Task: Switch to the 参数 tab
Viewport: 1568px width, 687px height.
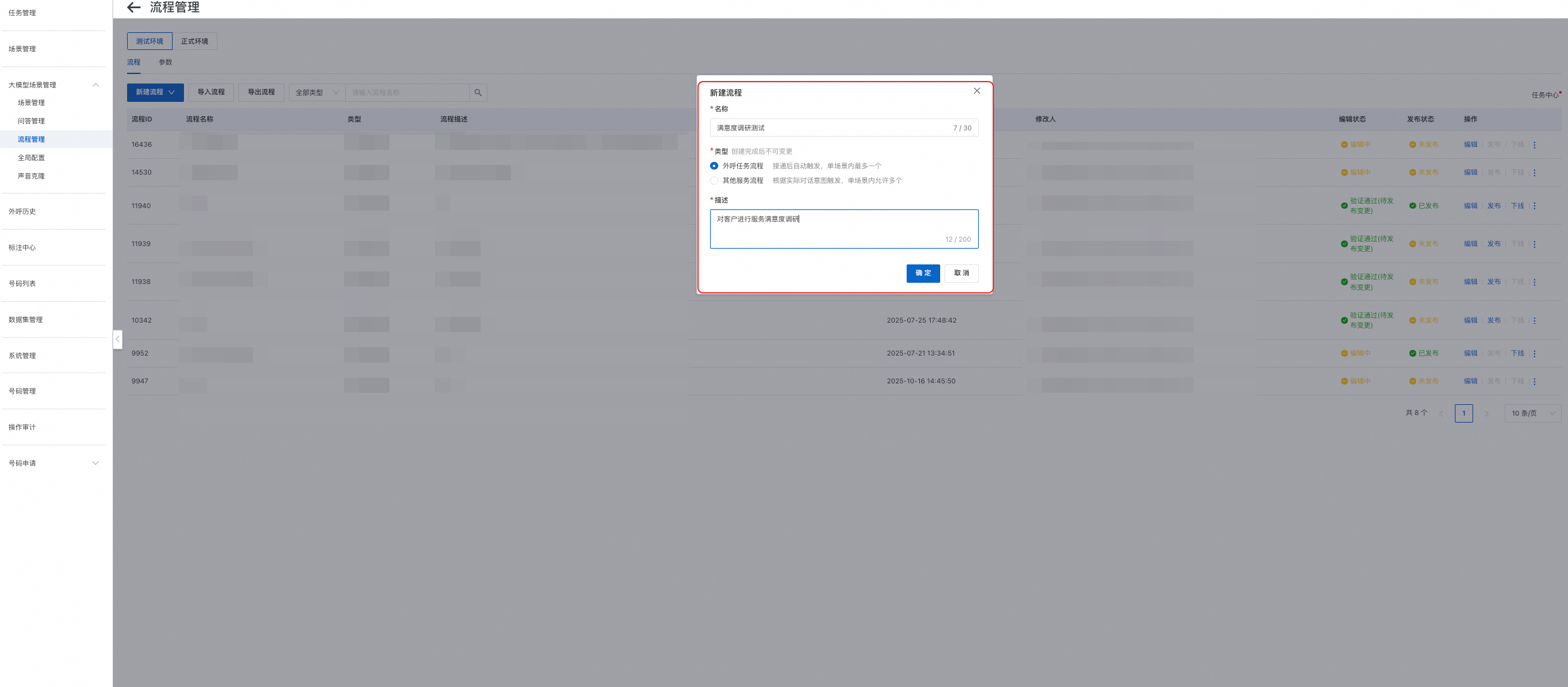Action: pyautogui.click(x=166, y=62)
